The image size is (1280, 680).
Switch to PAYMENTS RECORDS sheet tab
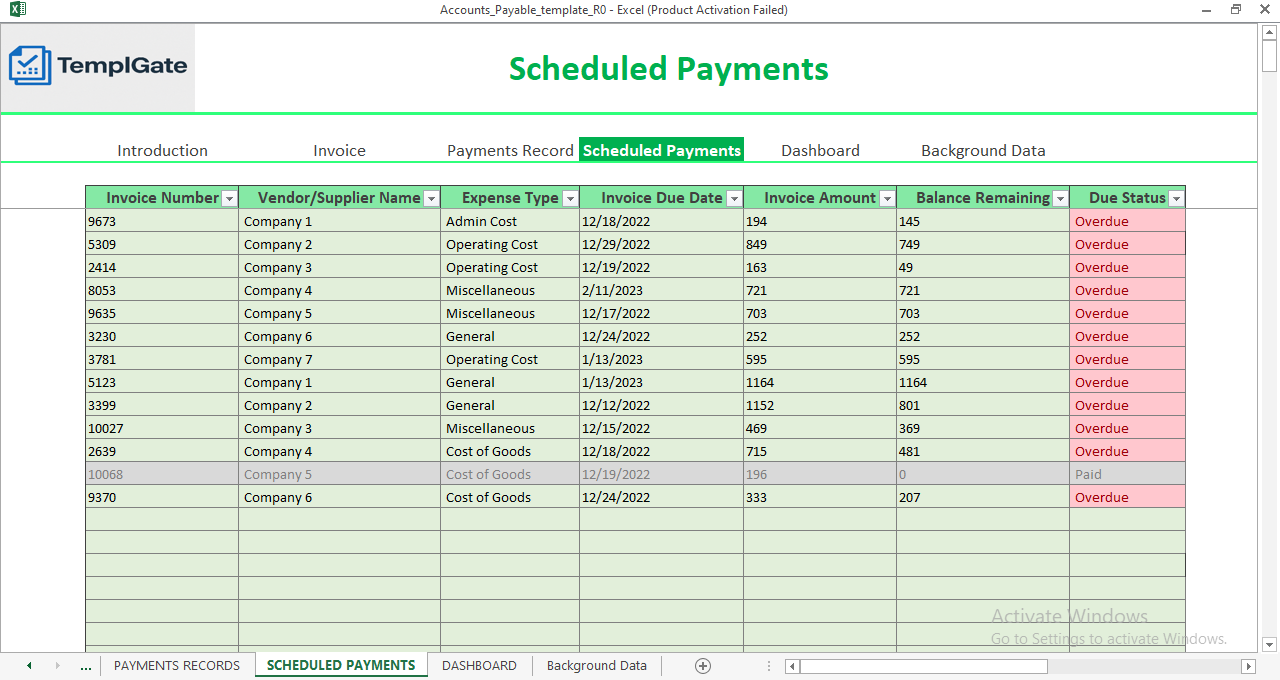click(177, 666)
